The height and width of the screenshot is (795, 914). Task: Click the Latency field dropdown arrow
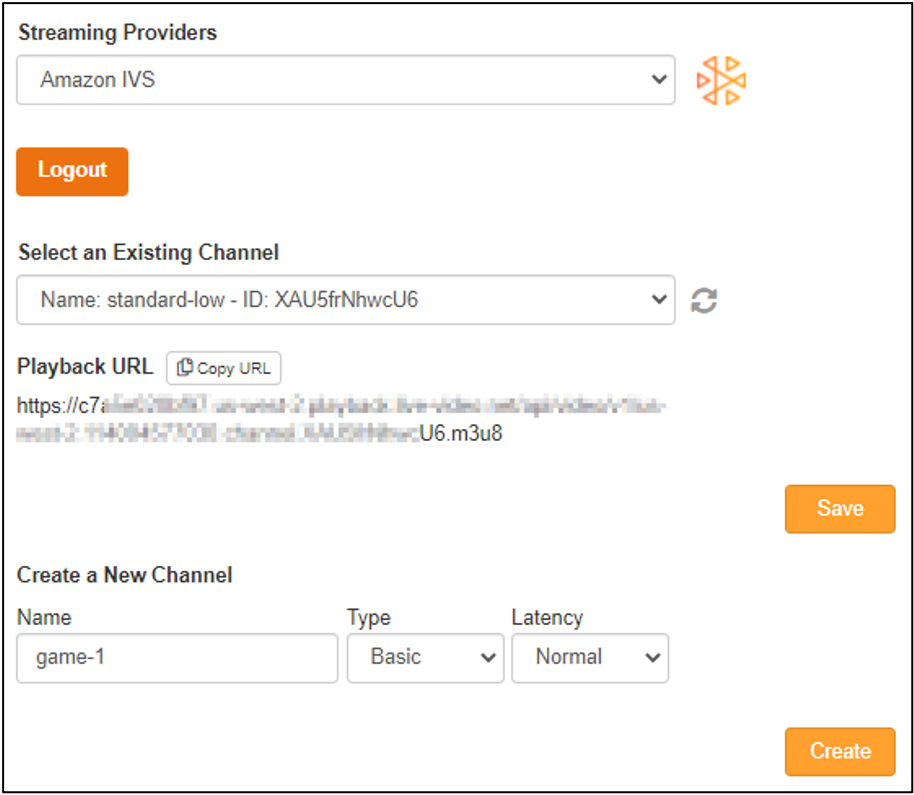point(652,658)
